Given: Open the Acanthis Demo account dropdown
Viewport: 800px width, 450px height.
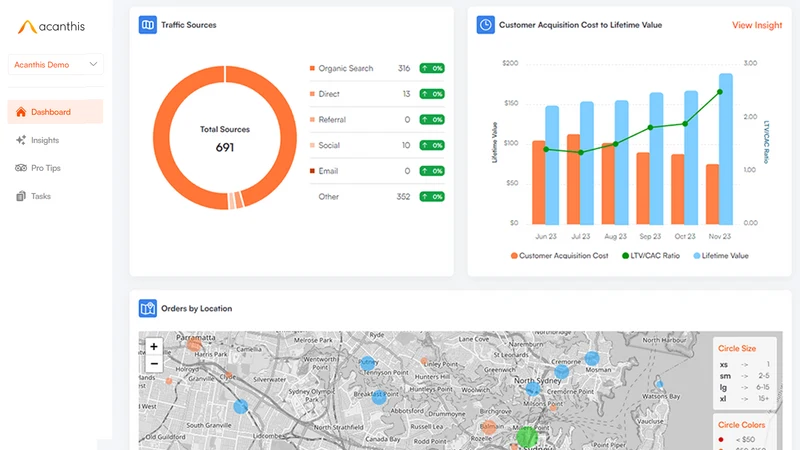Looking at the screenshot, I should [56, 64].
